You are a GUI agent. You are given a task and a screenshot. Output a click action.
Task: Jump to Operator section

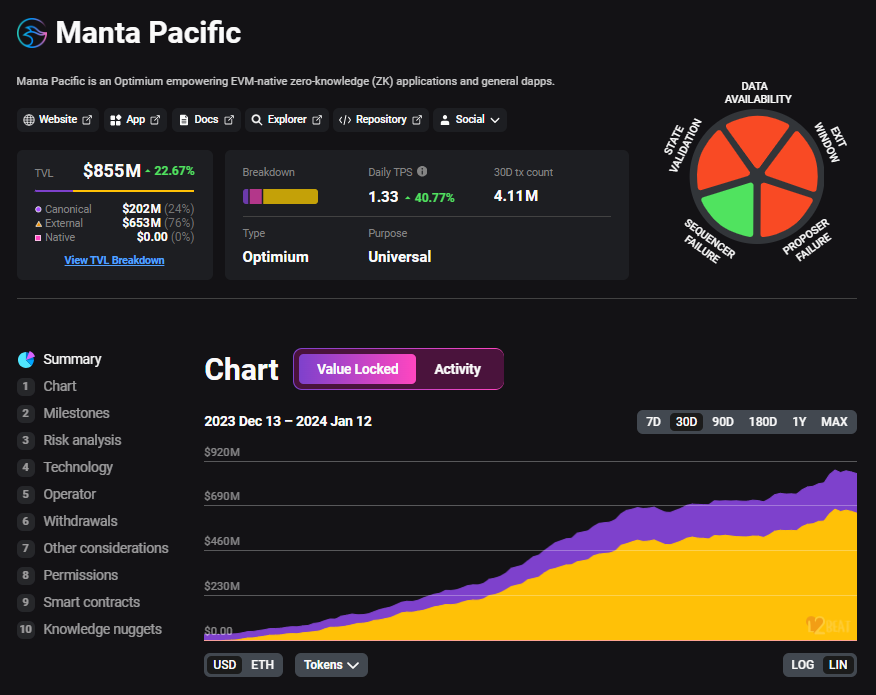point(70,494)
